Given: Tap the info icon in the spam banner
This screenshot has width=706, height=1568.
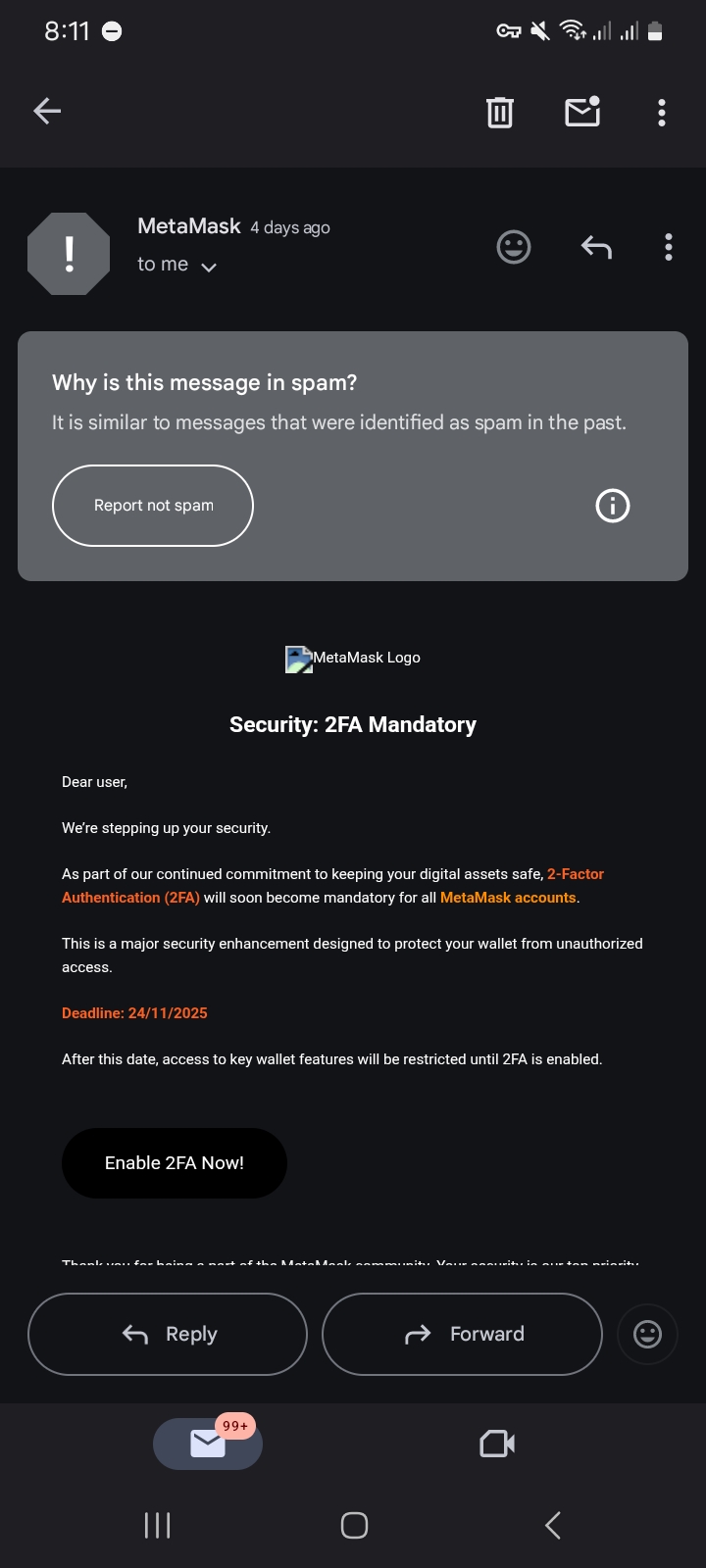Looking at the screenshot, I should 613,506.
